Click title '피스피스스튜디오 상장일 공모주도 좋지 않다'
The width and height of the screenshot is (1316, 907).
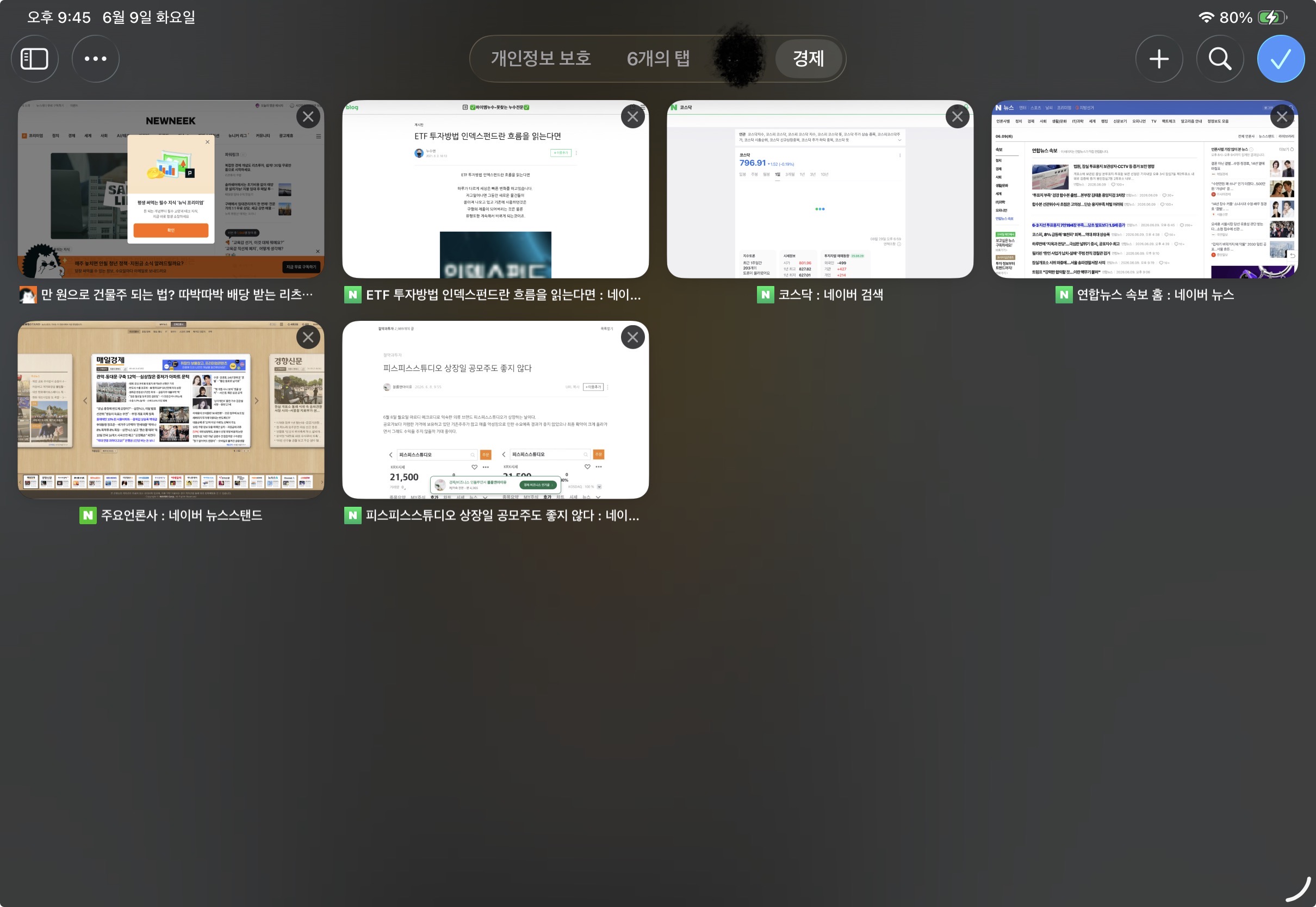click(x=502, y=515)
